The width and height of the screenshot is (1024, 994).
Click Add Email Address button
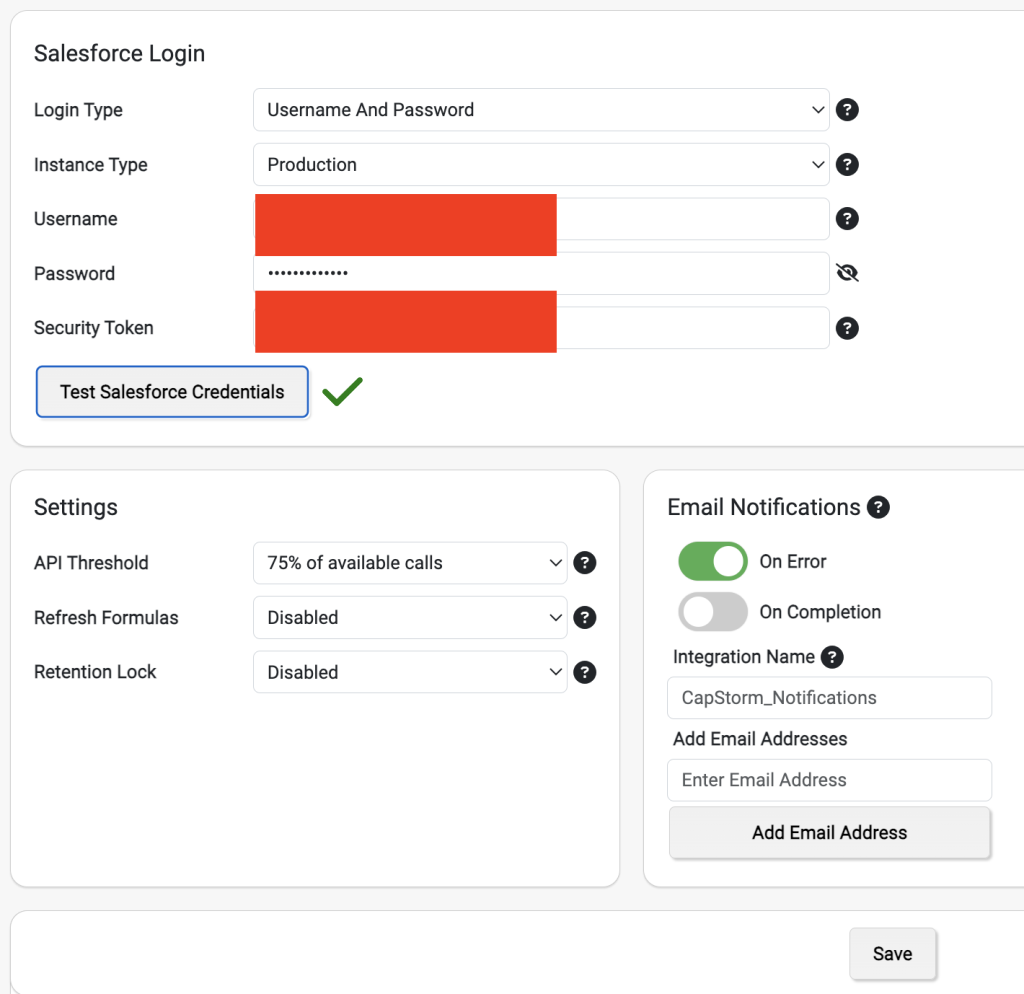tap(829, 833)
